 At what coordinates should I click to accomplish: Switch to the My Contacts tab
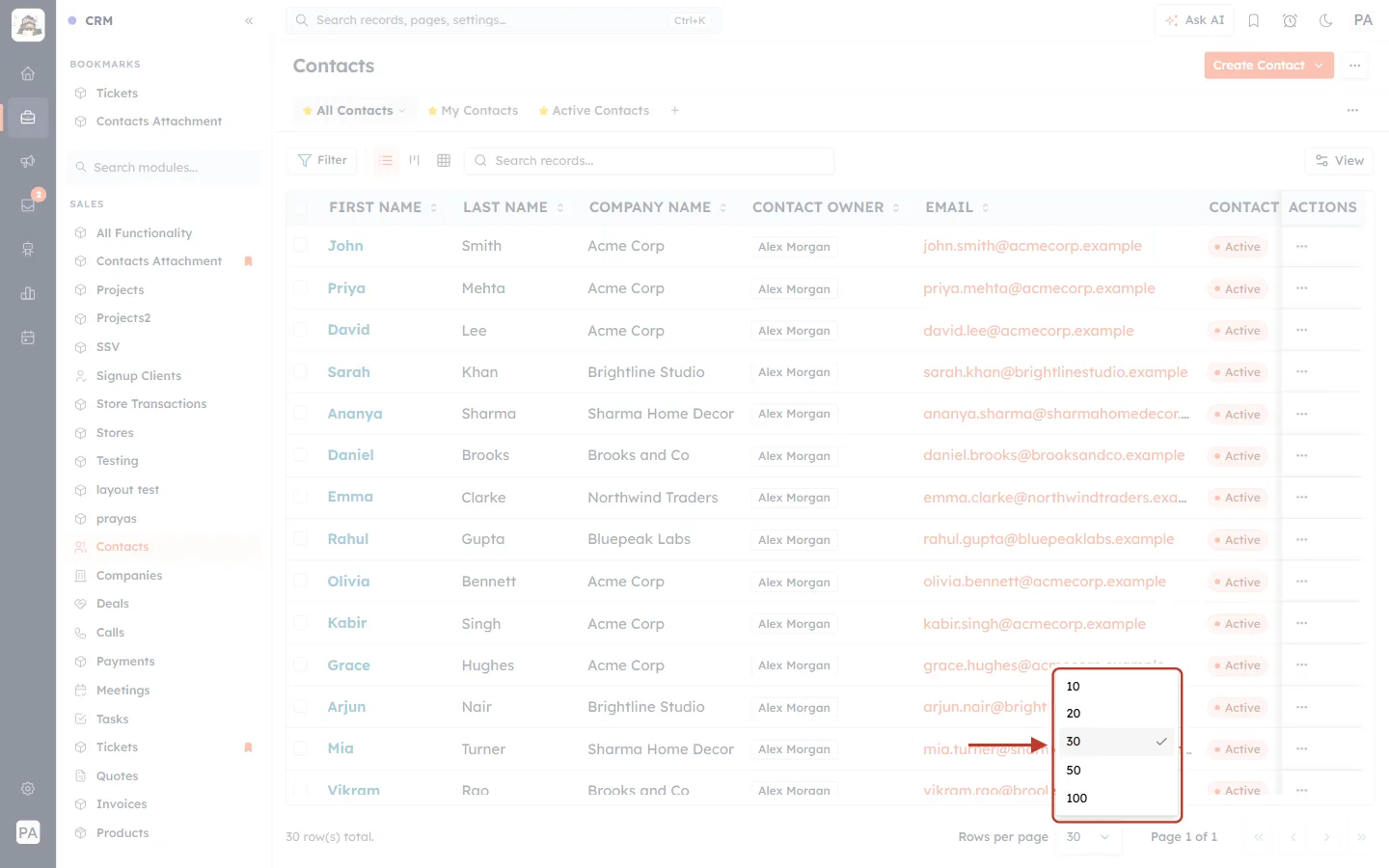tap(473, 111)
